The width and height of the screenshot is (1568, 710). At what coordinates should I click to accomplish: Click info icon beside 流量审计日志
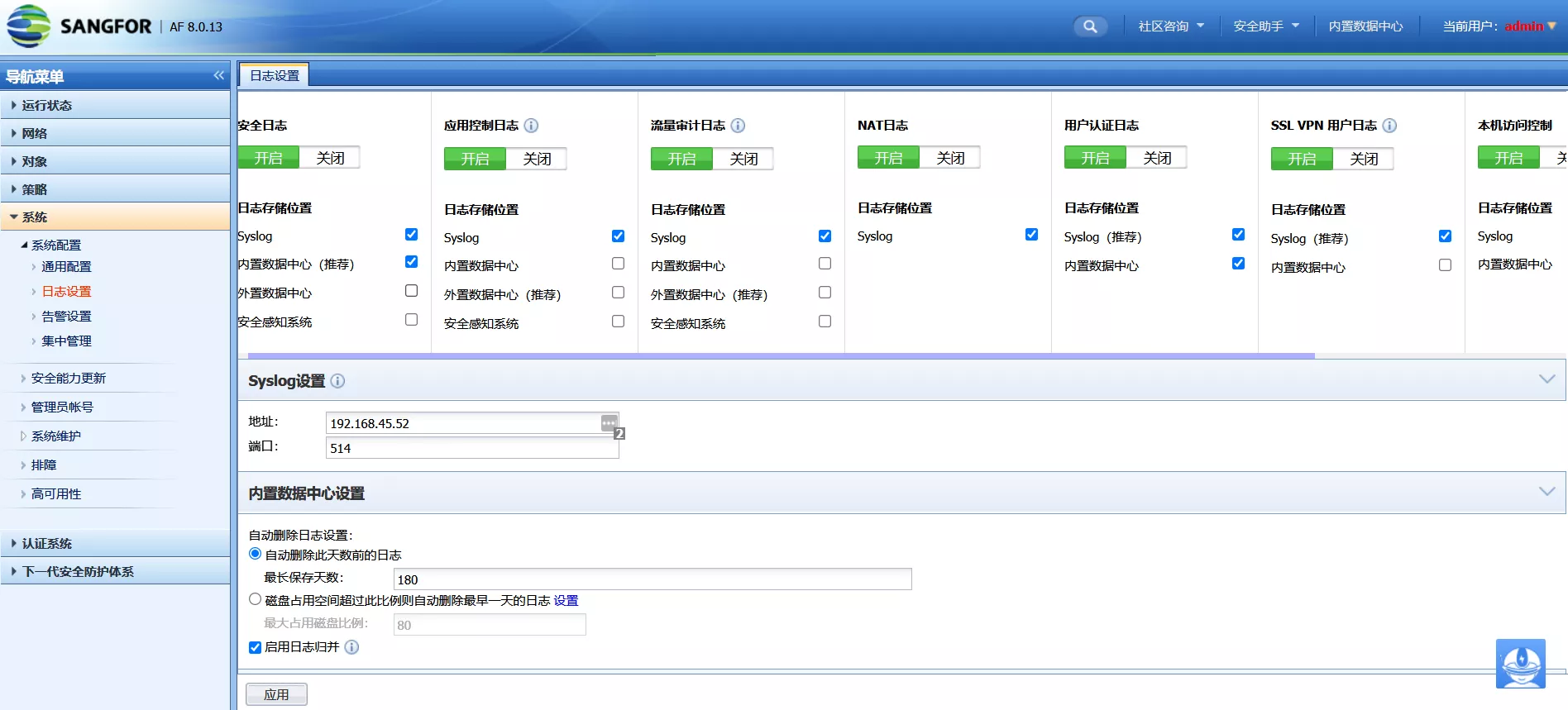[738, 126]
